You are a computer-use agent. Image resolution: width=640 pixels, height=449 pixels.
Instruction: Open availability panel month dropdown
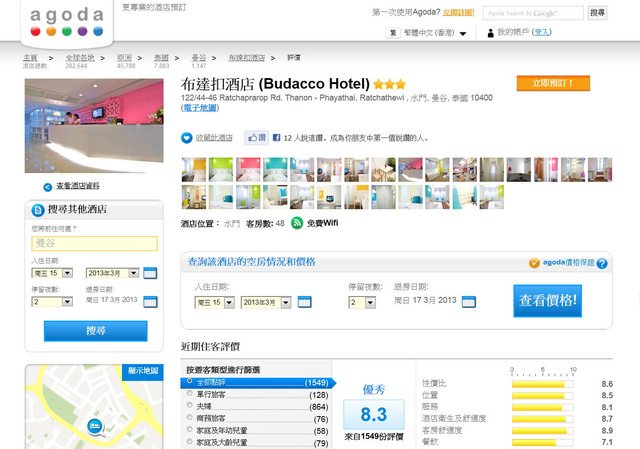(266, 302)
